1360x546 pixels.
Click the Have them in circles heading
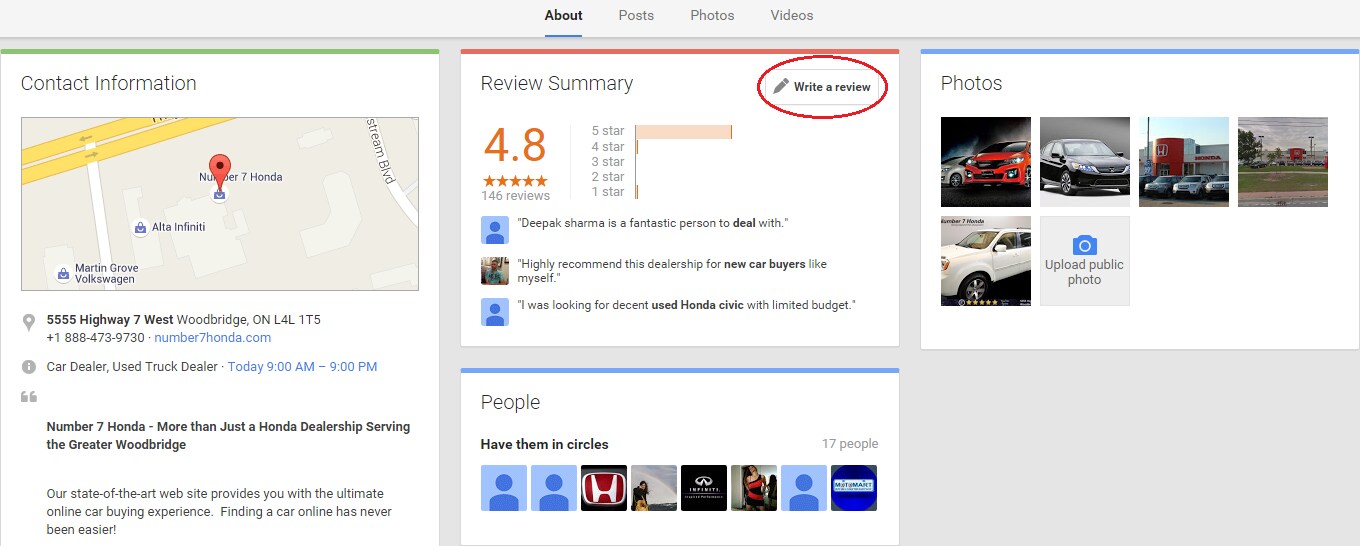point(545,444)
